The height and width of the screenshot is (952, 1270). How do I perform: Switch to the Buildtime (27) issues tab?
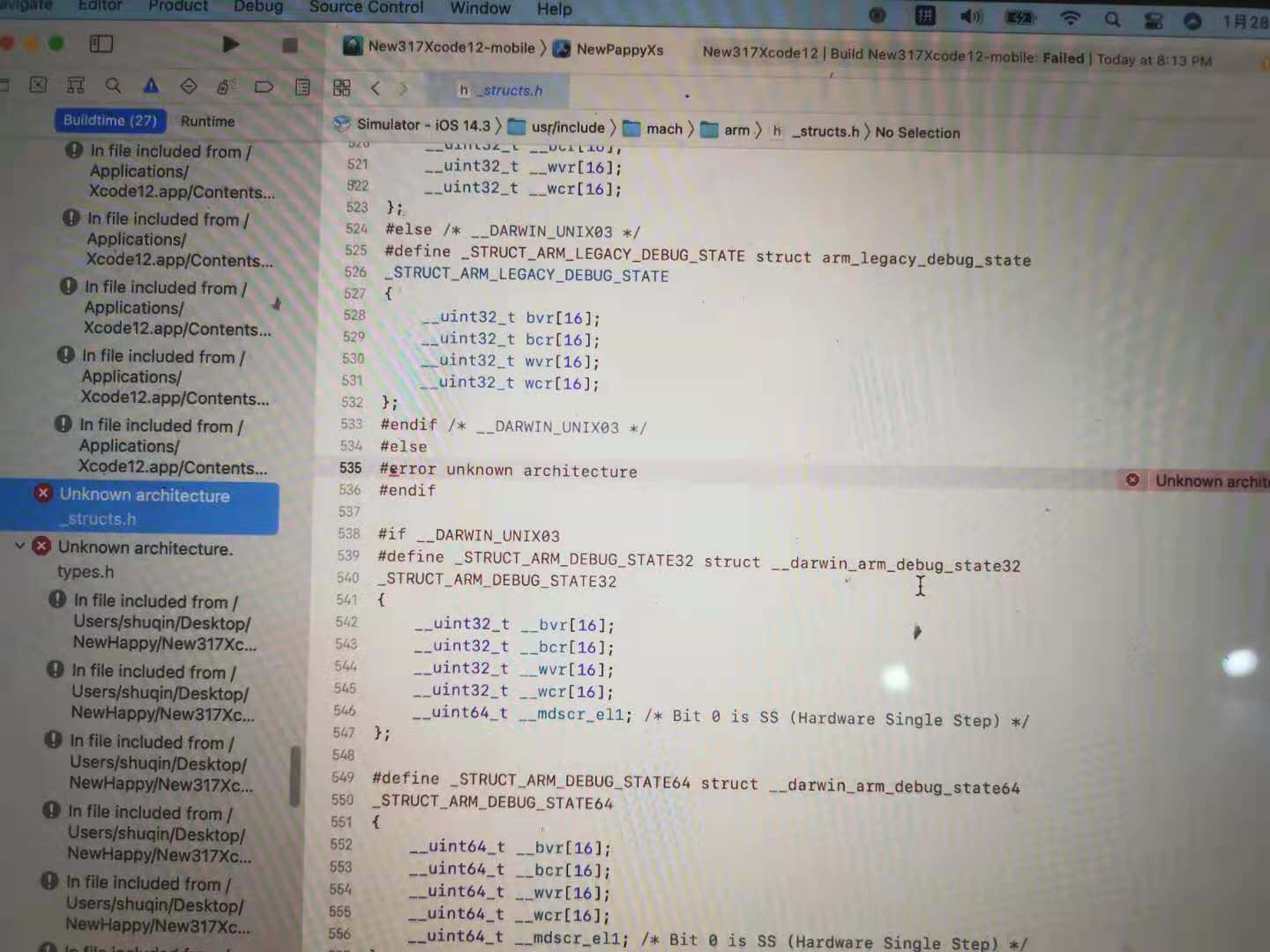tap(110, 120)
